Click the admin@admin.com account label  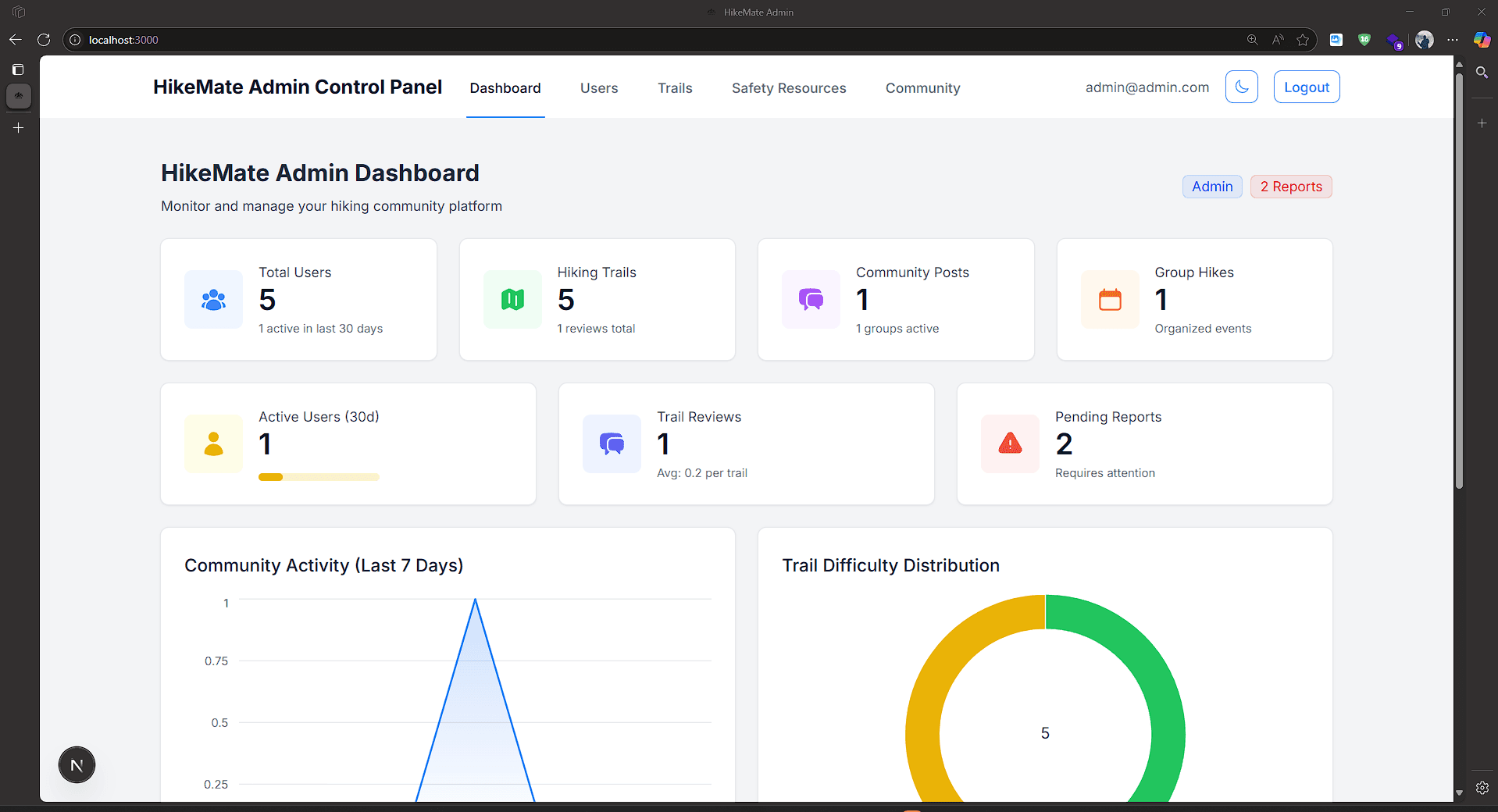[1147, 87]
